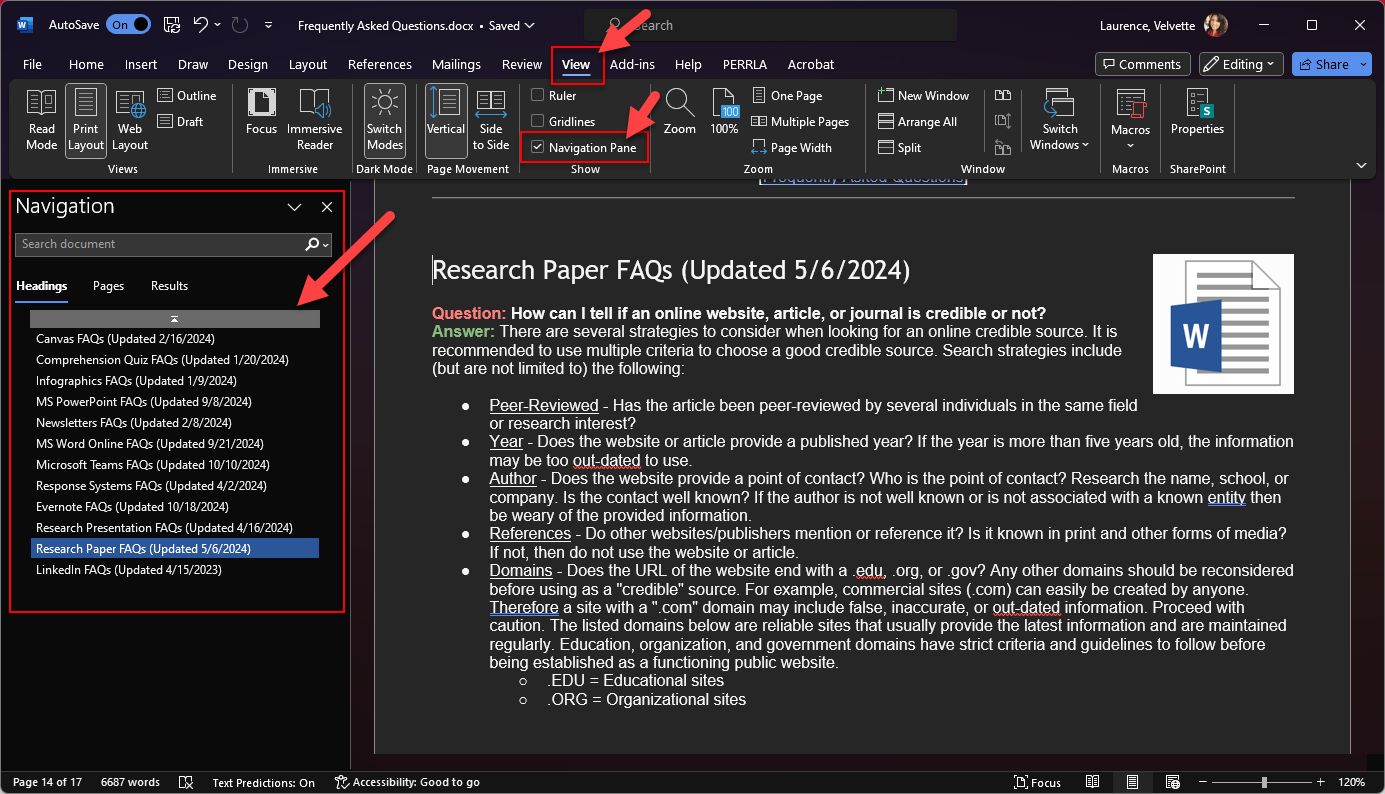Customize Quick Access Toolbar dropdown
Viewport: 1385px width, 794px height.
pyautogui.click(x=268, y=25)
